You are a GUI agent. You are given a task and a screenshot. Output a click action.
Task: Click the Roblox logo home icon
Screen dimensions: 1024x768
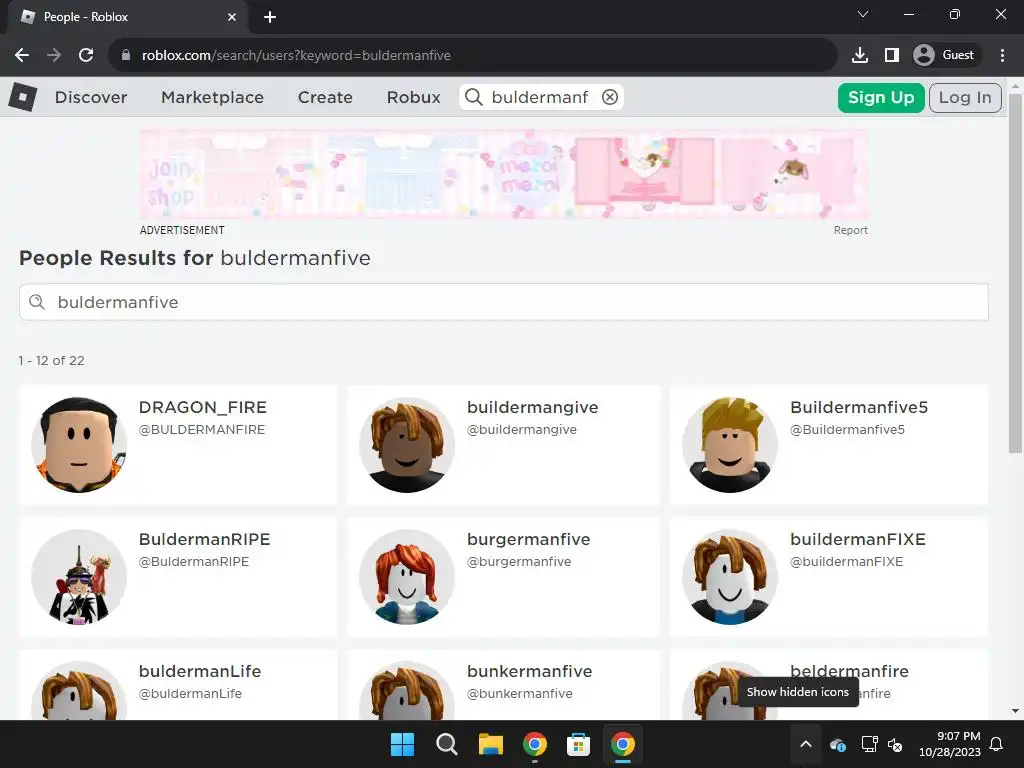(x=23, y=97)
